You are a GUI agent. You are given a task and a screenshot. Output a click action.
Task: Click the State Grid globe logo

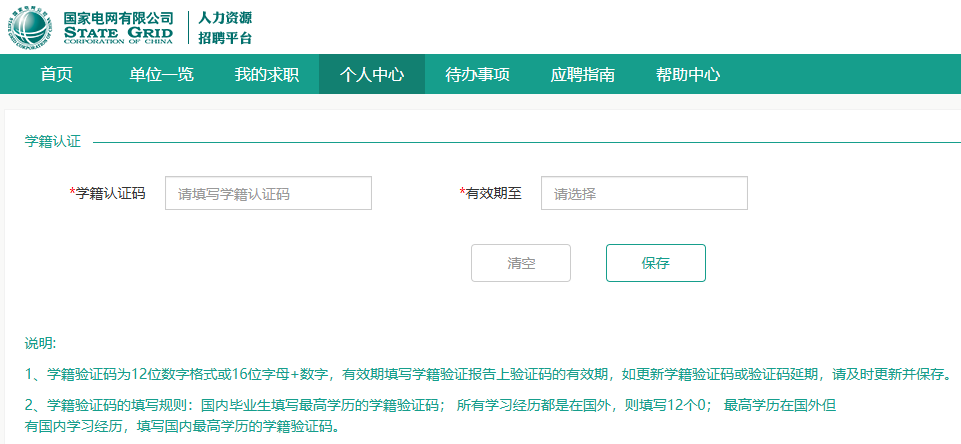(30, 27)
